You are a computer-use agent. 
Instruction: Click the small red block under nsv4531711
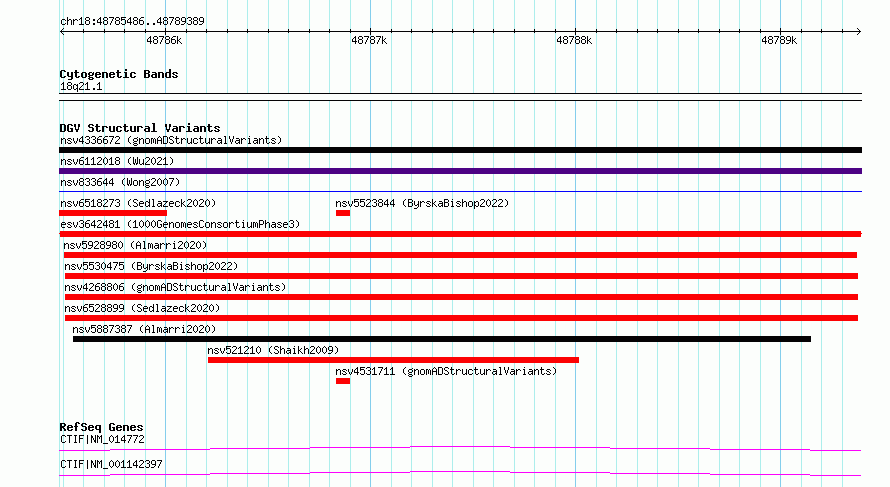(343, 381)
